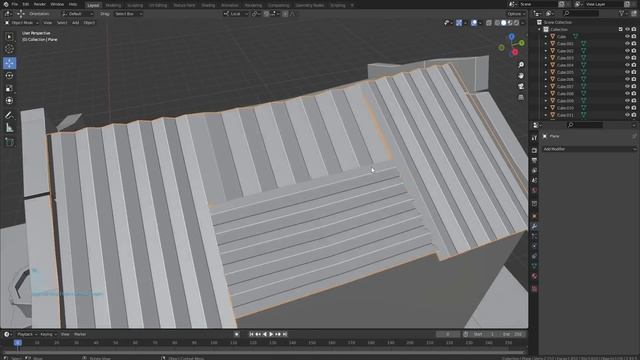Activate the Rotate tool
The image size is (640, 360).
[x=9, y=76]
